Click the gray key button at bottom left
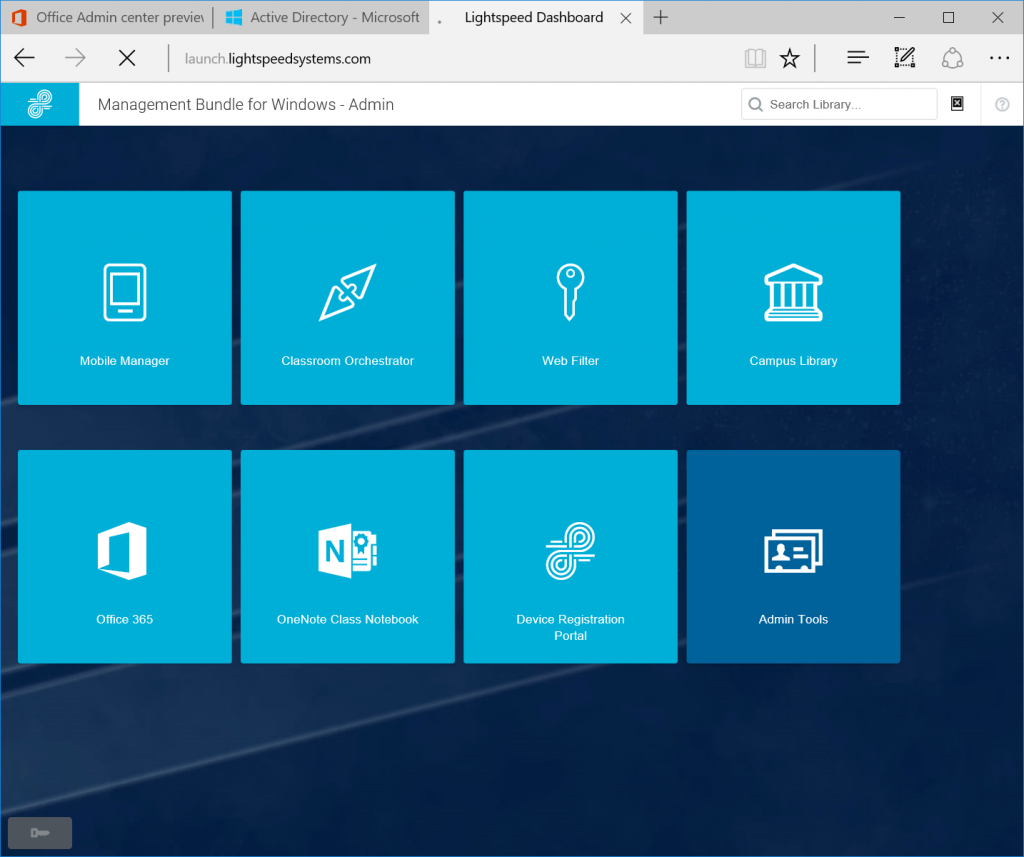 40,833
